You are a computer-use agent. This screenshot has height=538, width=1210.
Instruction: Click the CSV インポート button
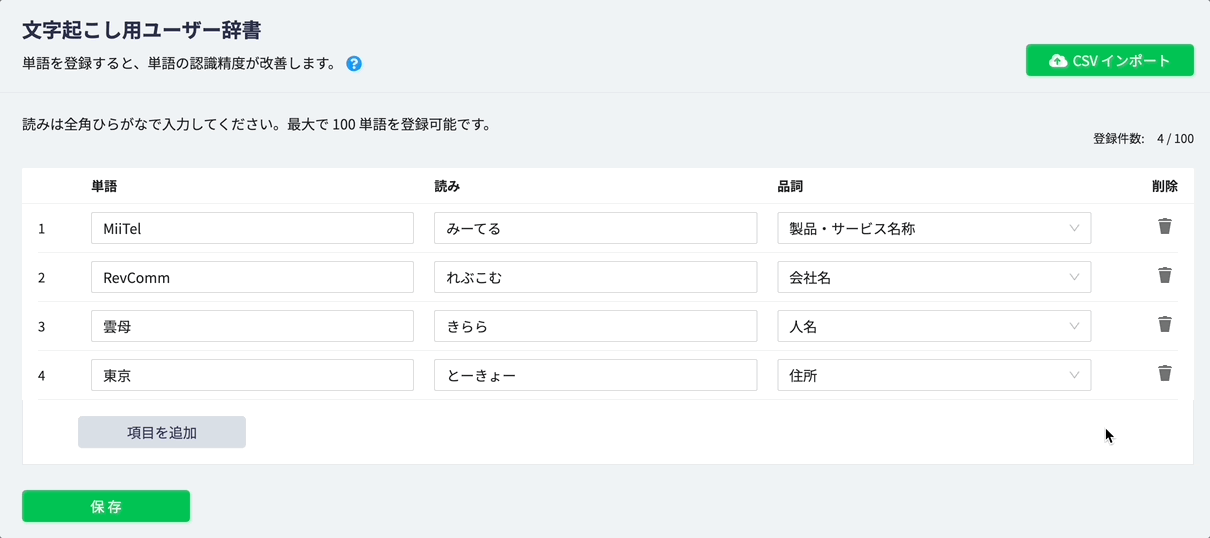point(1110,60)
